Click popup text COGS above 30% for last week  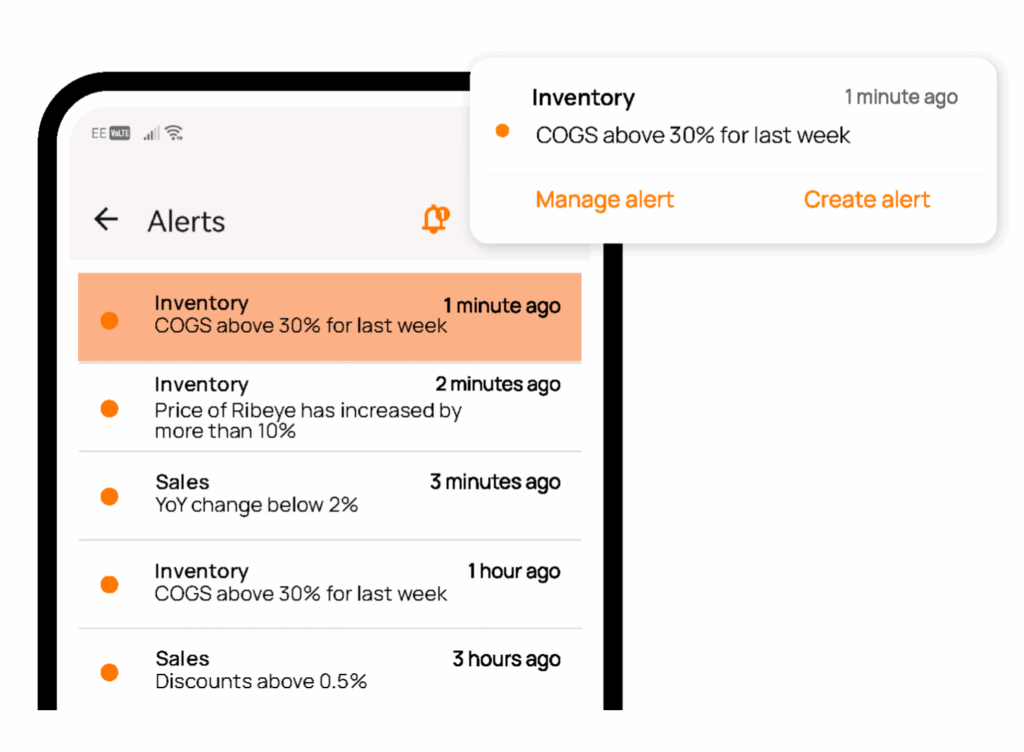[693, 135]
